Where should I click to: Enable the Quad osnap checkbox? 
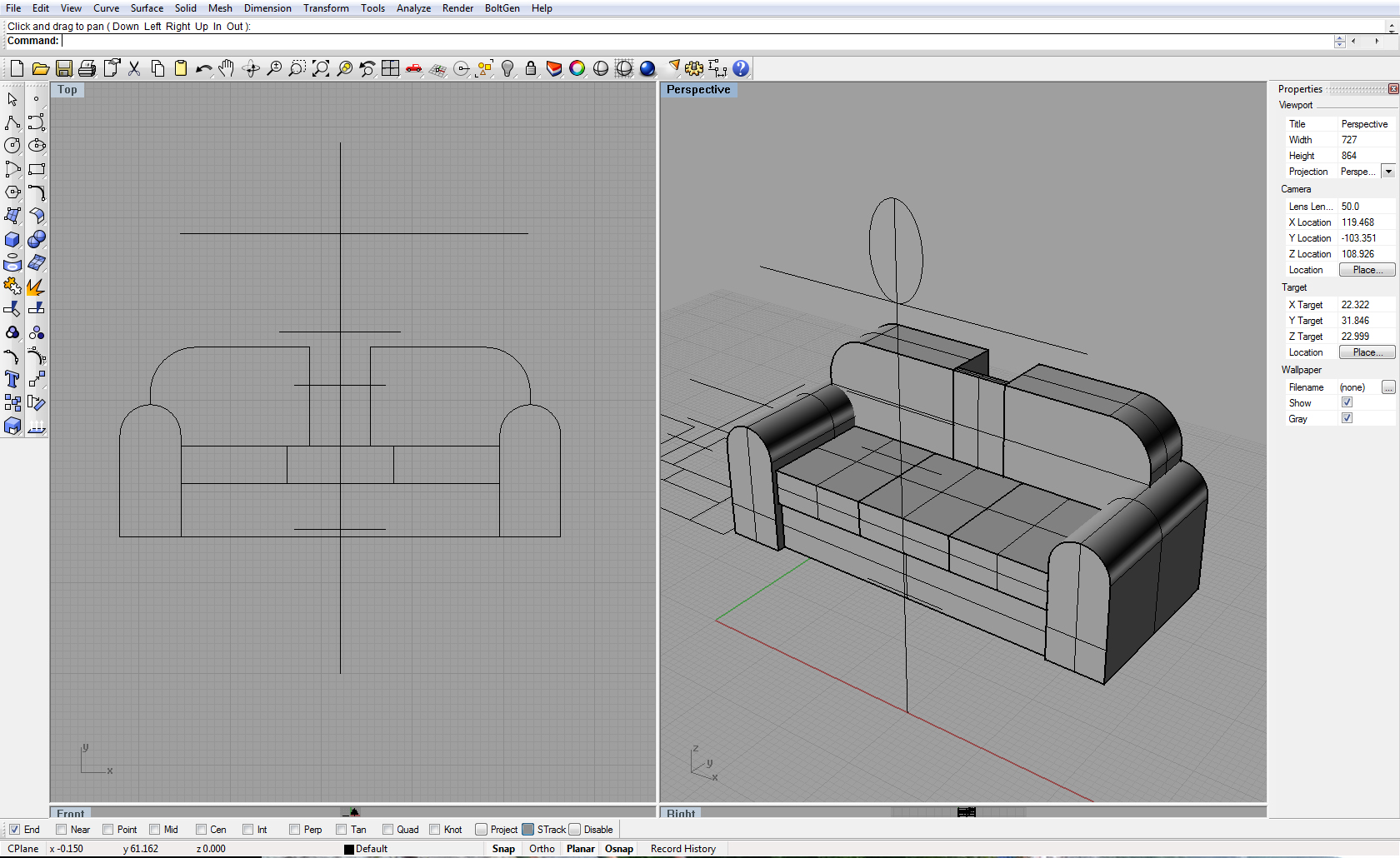(x=387, y=829)
